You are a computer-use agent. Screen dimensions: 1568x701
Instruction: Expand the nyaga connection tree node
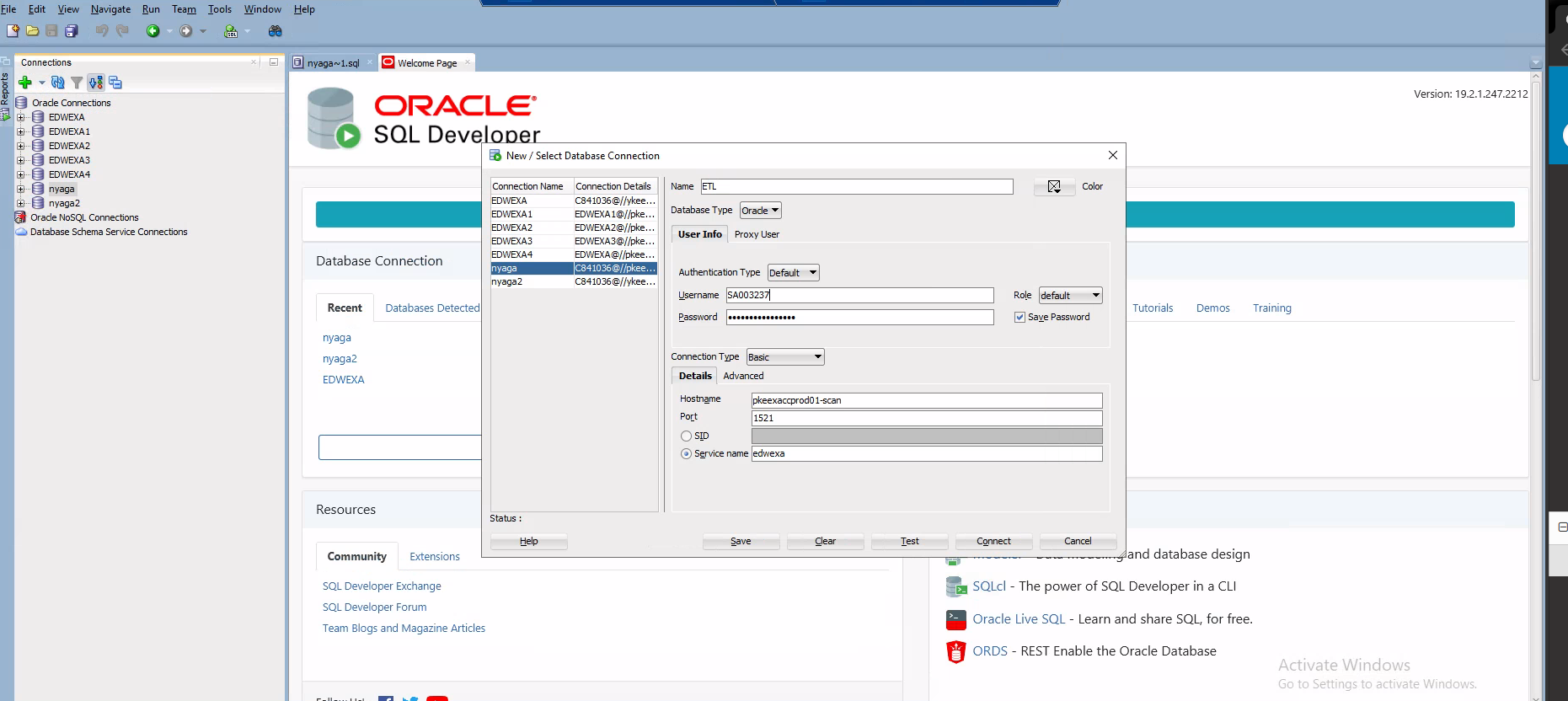21,189
